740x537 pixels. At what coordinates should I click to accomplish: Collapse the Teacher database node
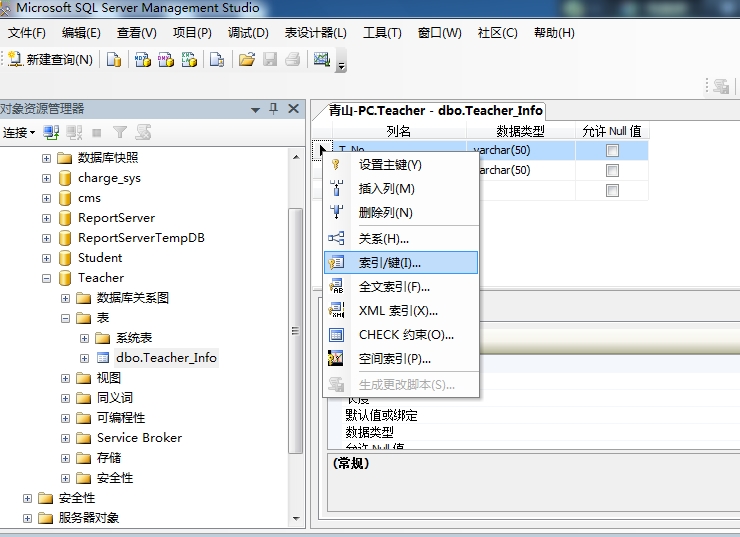[x=46, y=278]
